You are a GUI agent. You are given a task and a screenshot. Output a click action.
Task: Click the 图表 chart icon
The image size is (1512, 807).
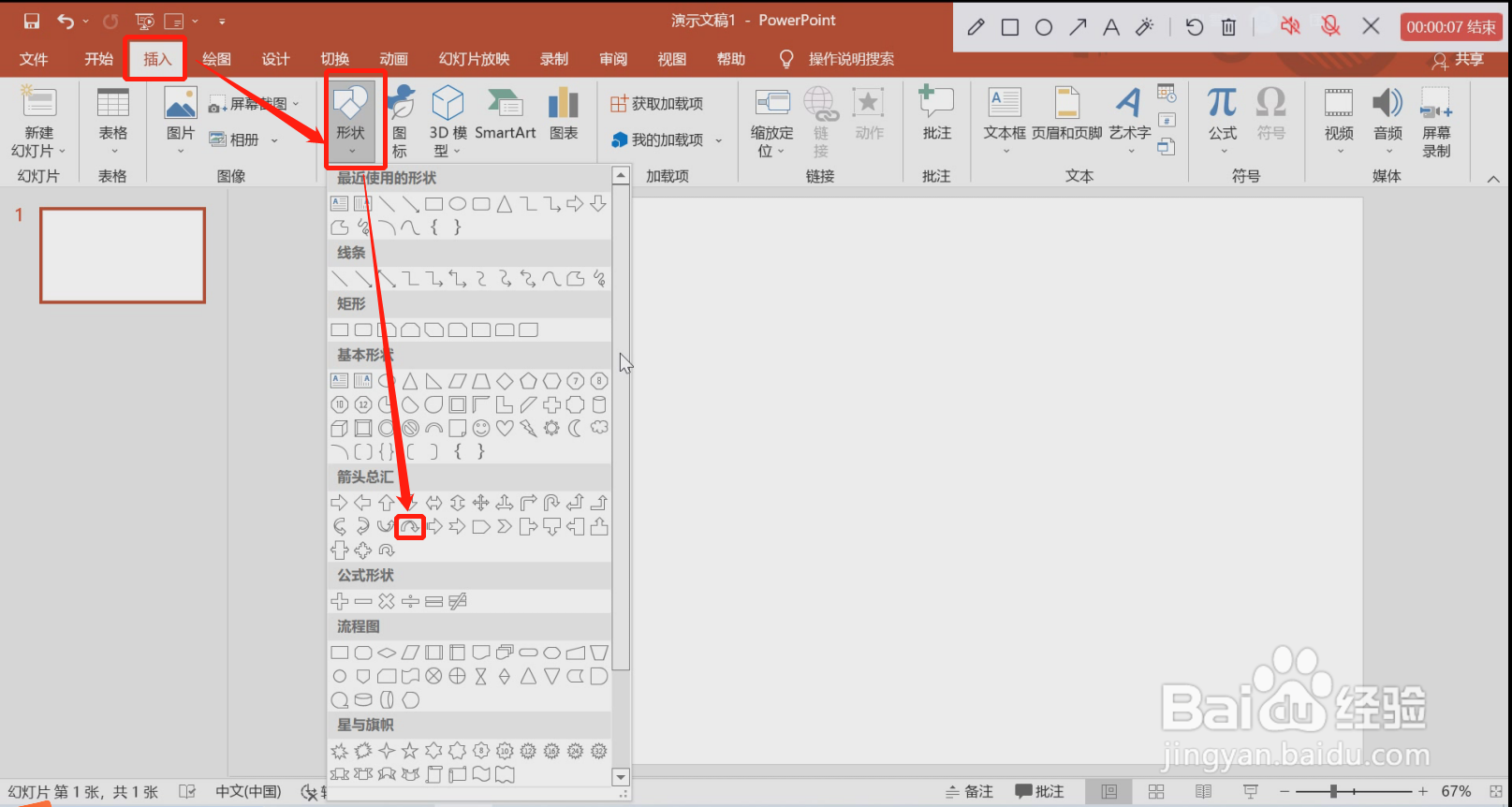click(564, 114)
